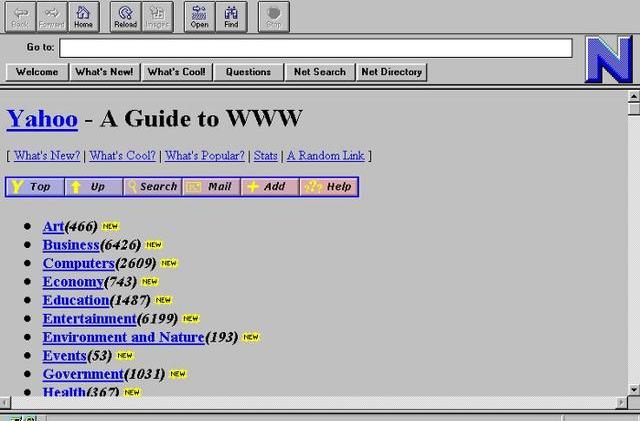Click the Forward arrow toolbar icon
This screenshot has width=640, height=421.
click(x=51, y=16)
